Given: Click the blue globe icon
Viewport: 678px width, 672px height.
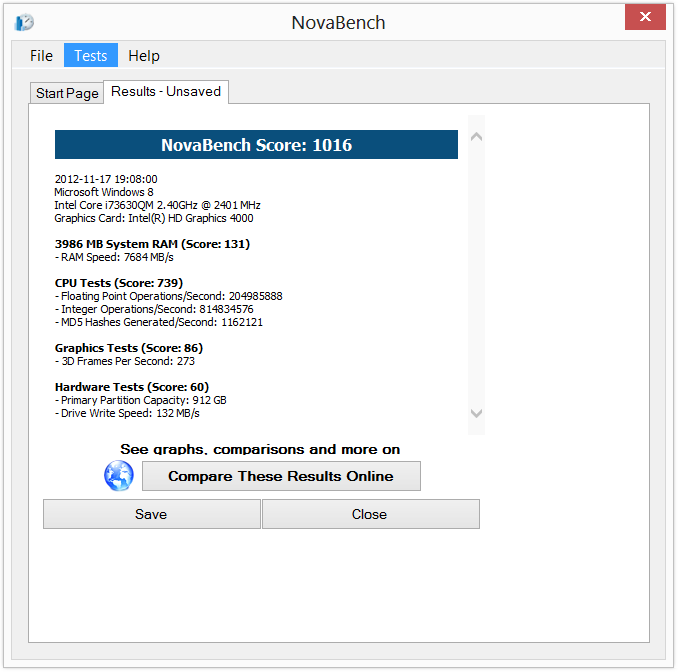Looking at the screenshot, I should click(x=119, y=476).
